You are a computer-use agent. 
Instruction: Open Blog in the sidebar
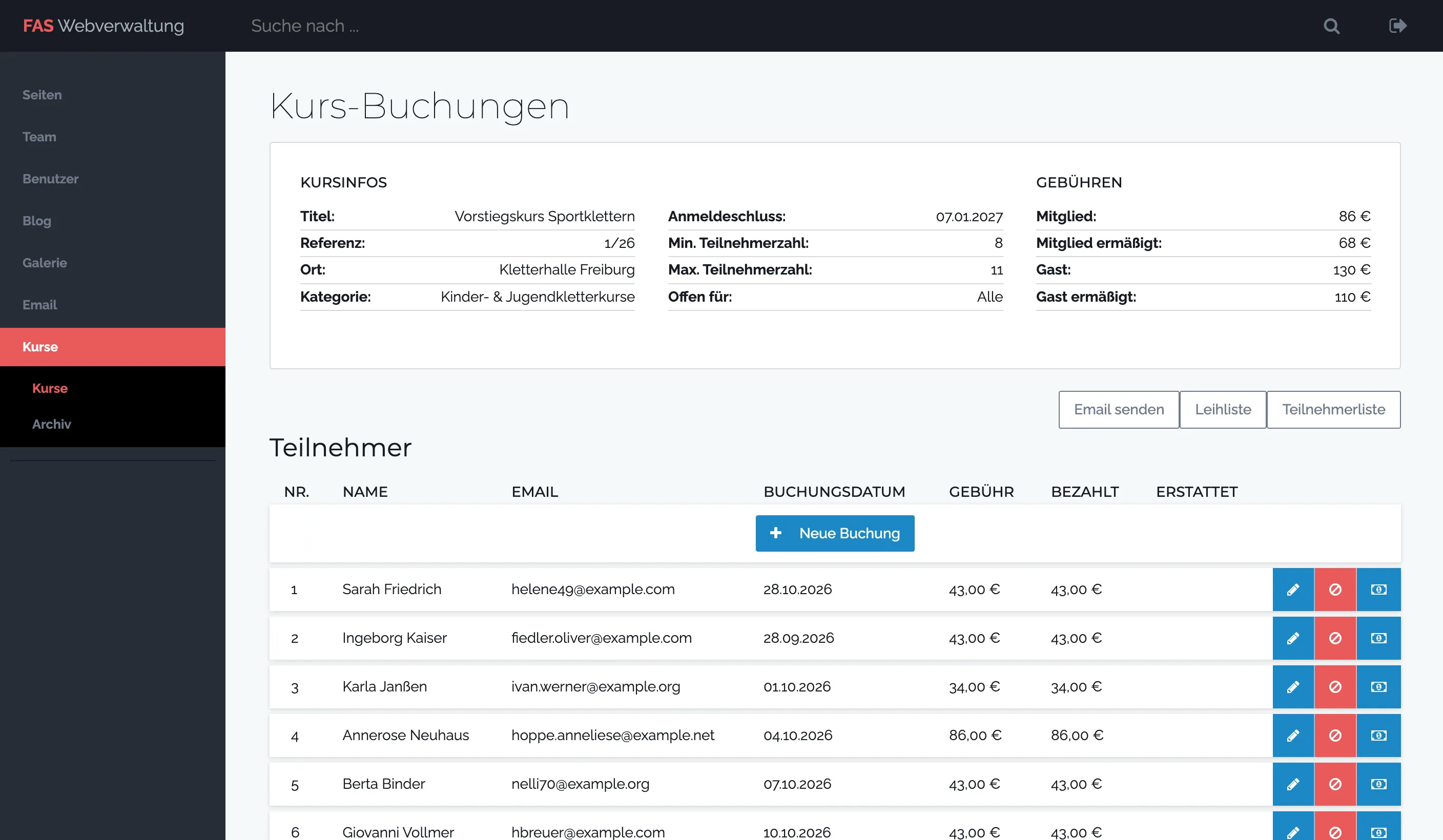click(113, 221)
